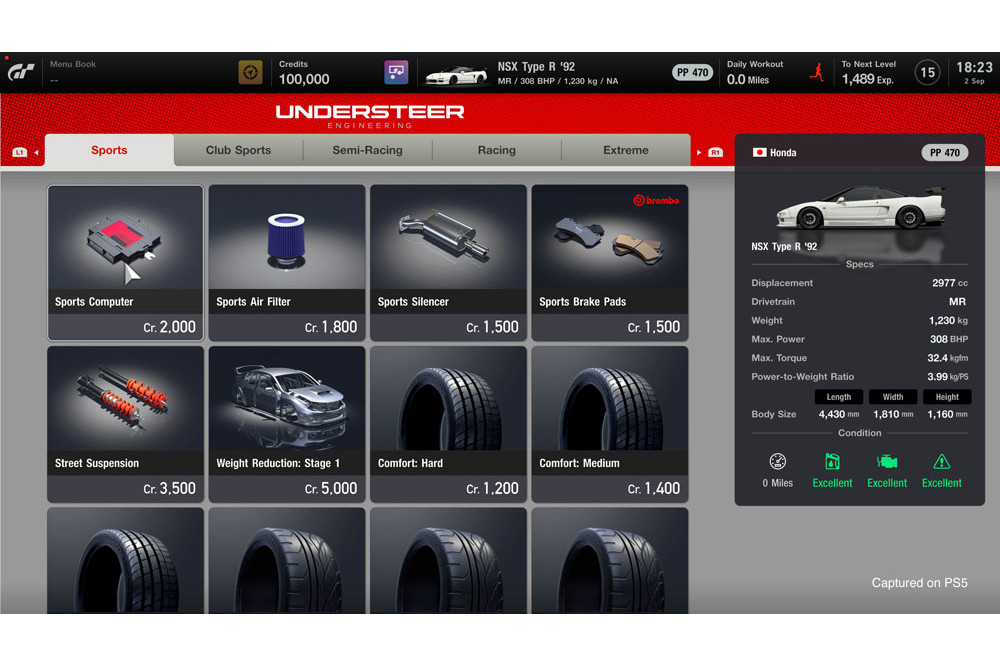
Task: Pick the Sports Brake Pads card
Action: coord(610,263)
